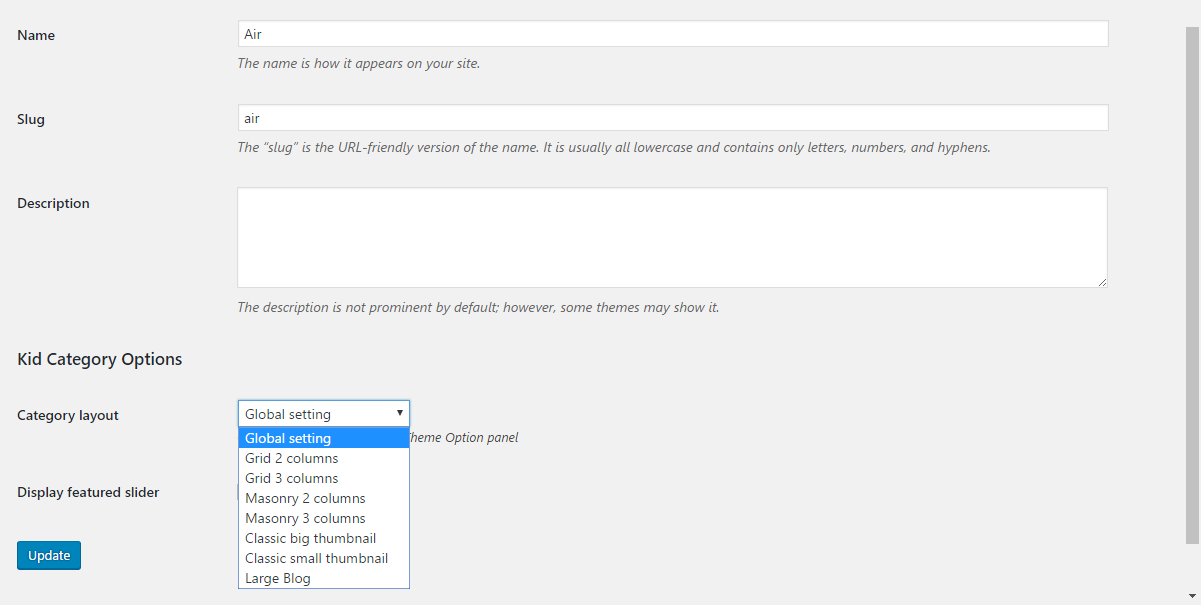Collapse the Category layout dropdown arrow
The image size is (1201, 605).
399,413
